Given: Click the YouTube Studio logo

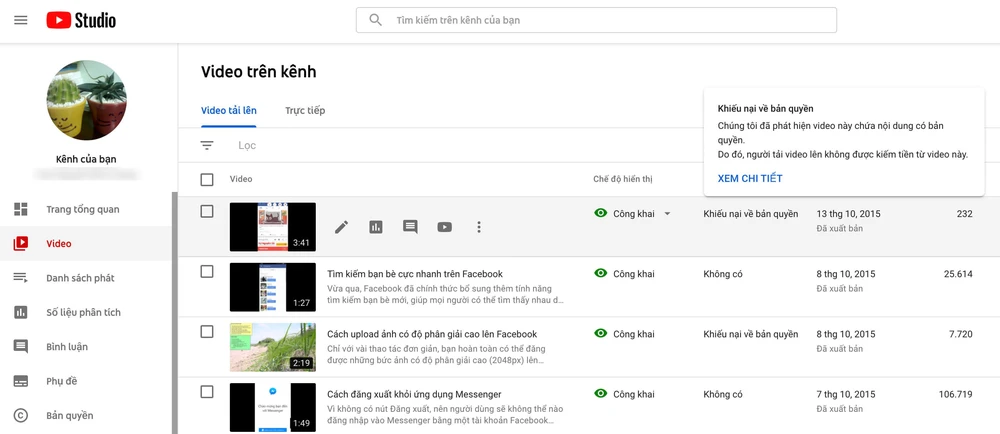Looking at the screenshot, I should tap(81, 20).
